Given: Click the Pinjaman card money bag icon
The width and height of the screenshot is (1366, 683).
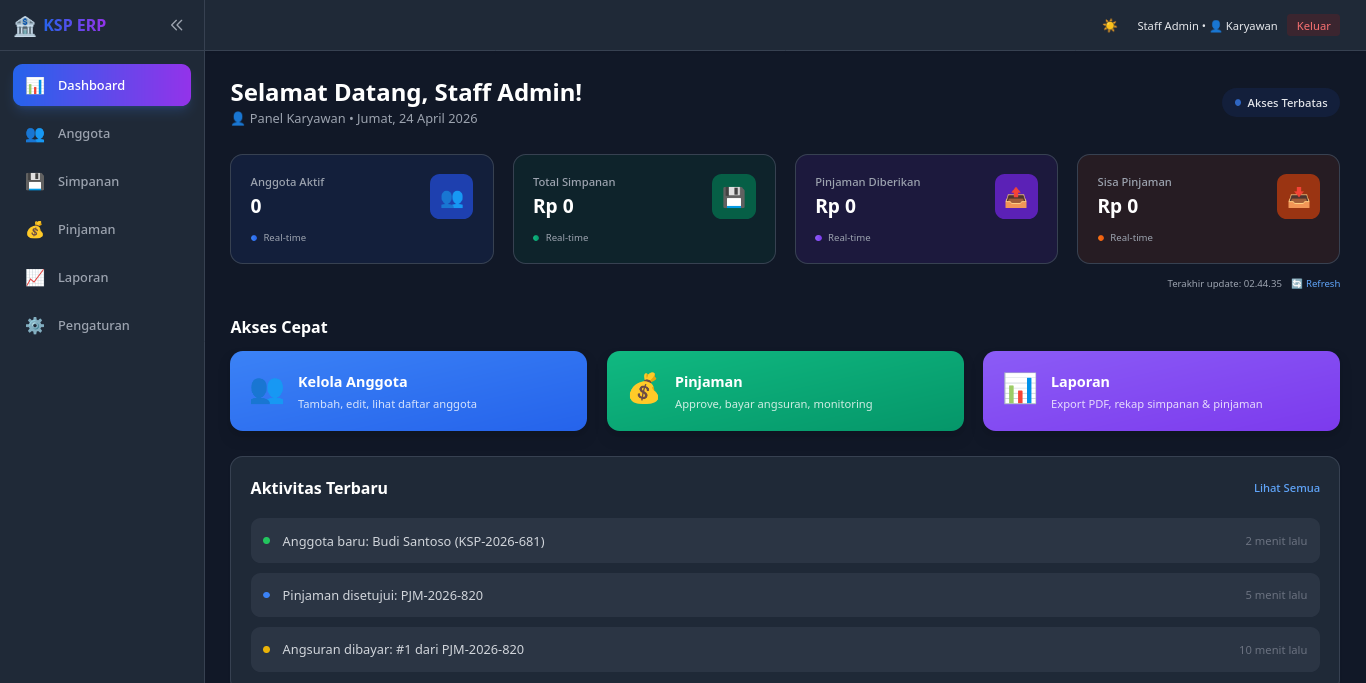Looking at the screenshot, I should point(644,389).
